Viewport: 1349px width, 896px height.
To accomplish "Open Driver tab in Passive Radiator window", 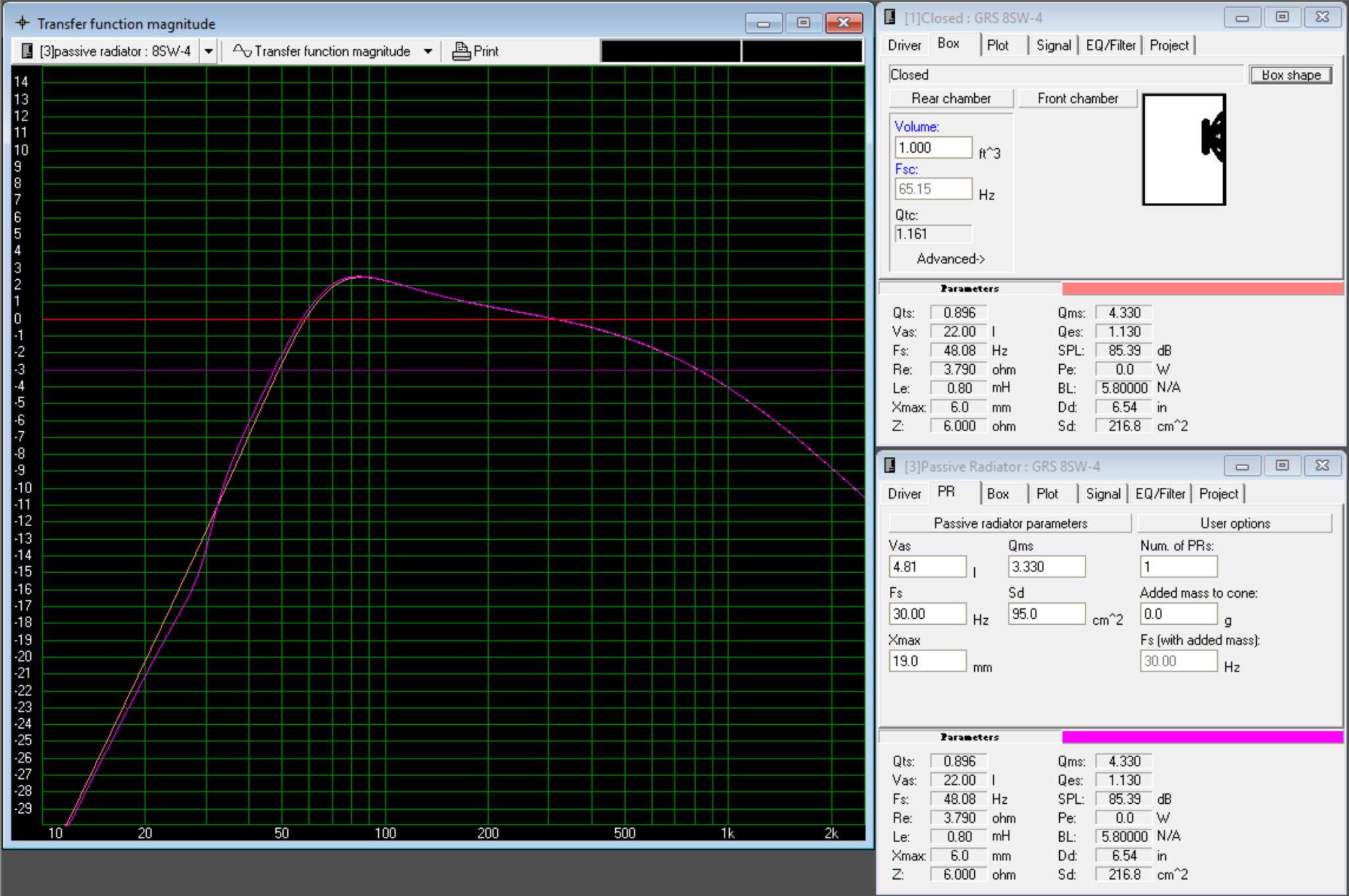I will click(904, 494).
